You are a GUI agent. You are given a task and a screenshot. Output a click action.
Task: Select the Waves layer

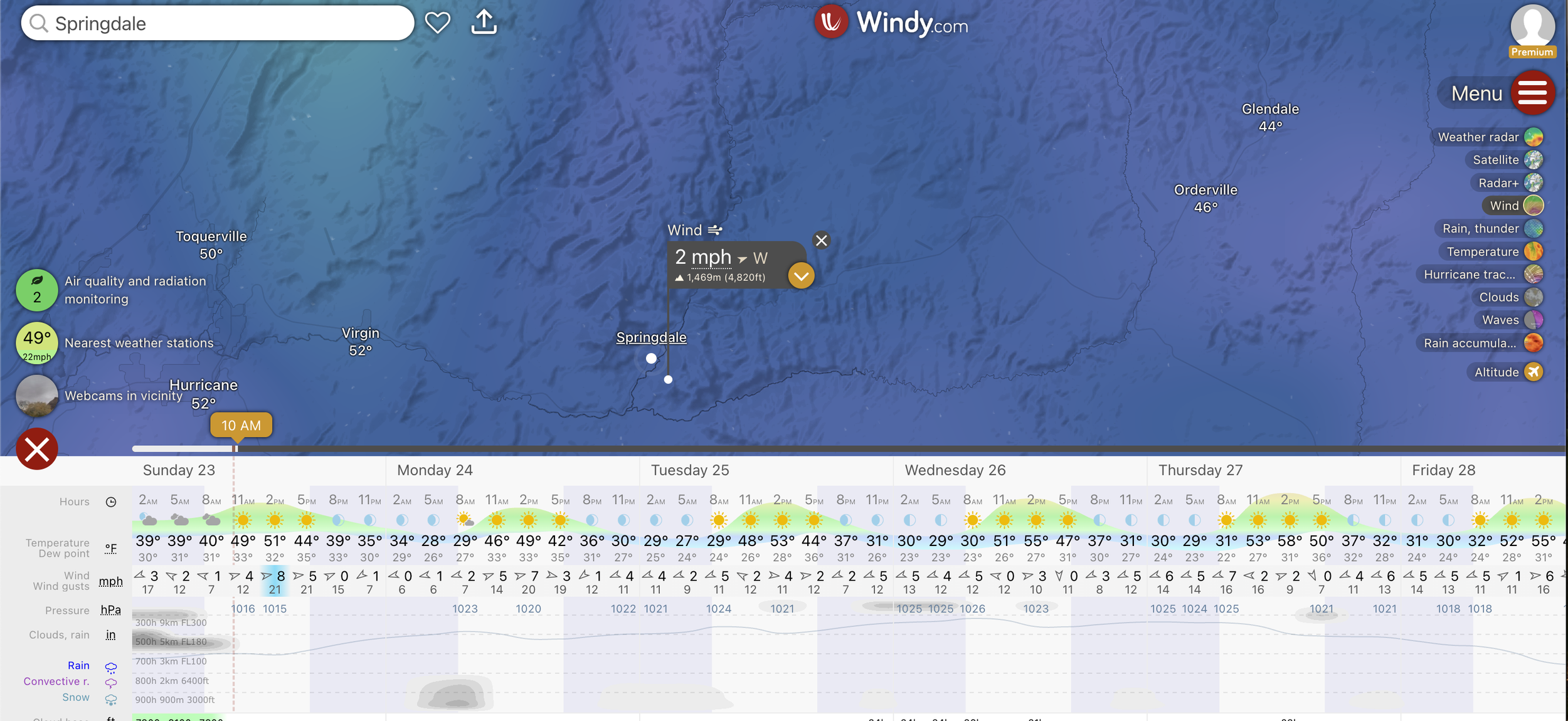click(1533, 320)
